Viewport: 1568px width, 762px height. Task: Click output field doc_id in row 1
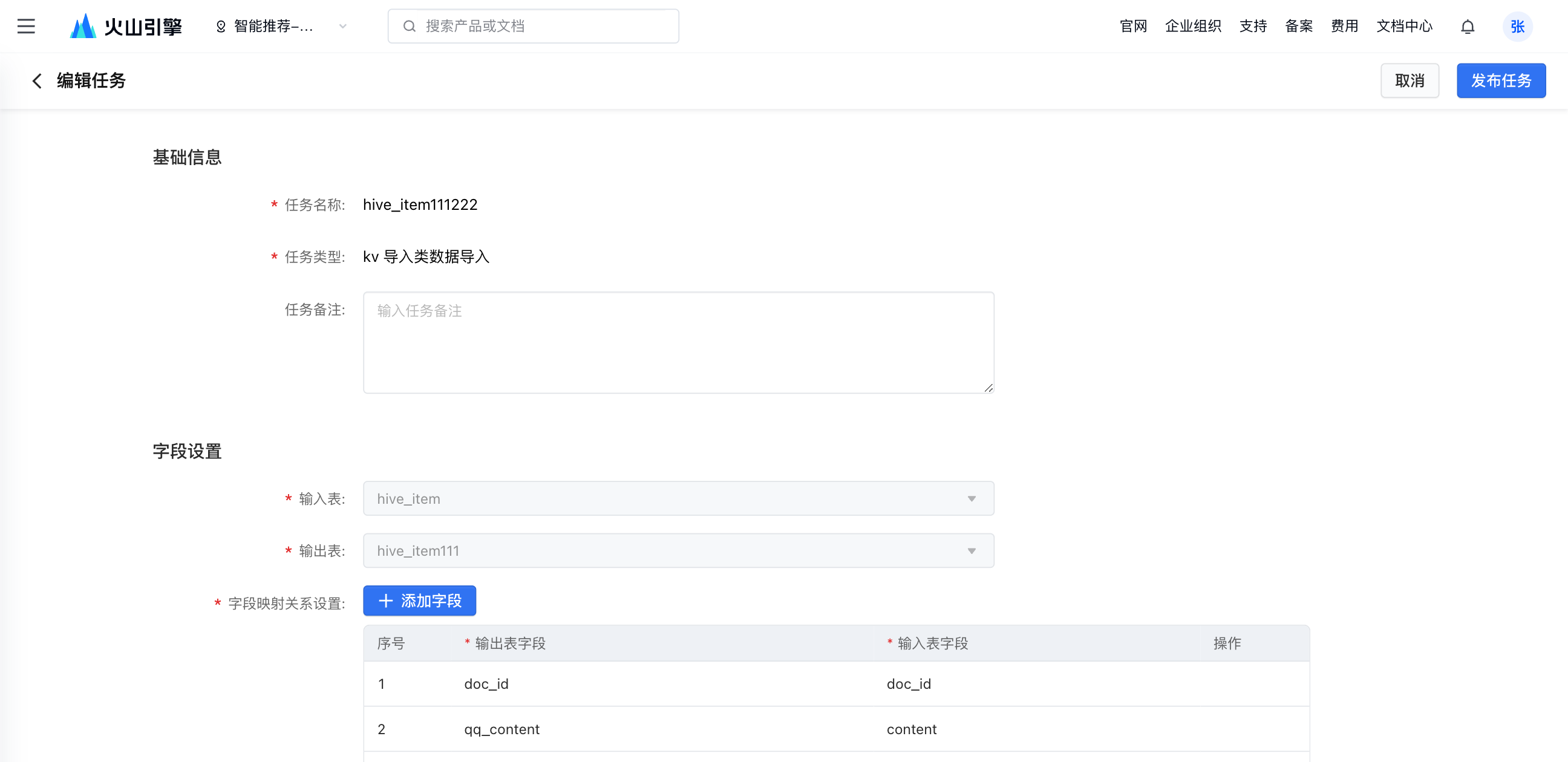(x=486, y=684)
